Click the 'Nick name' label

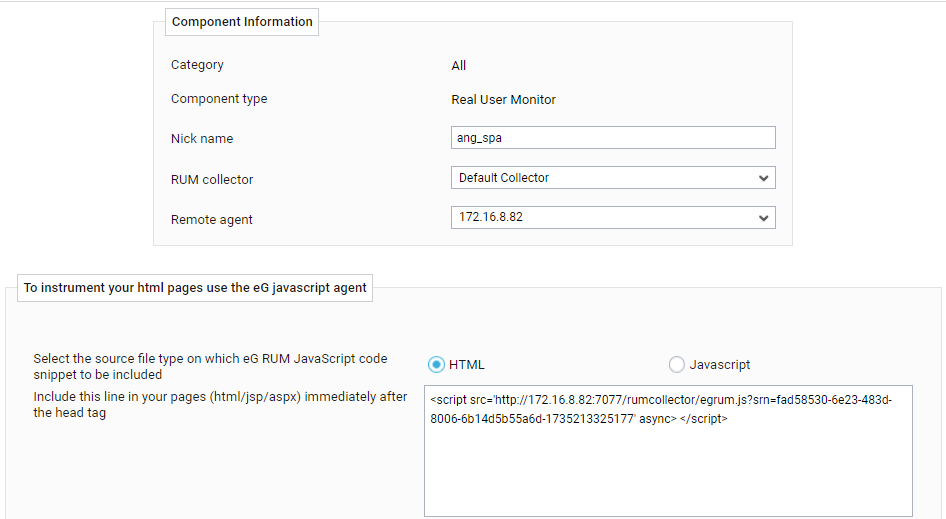coord(202,138)
